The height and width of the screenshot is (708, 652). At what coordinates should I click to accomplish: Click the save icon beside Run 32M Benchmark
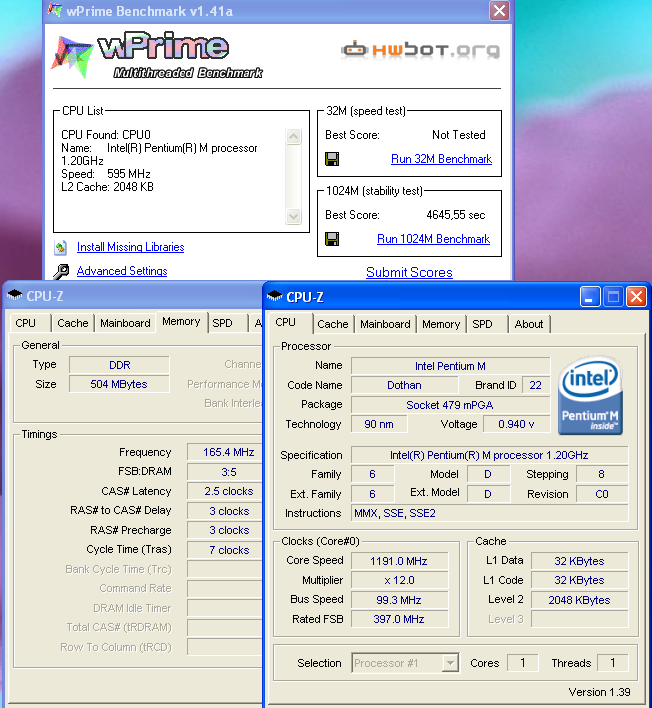tap(332, 159)
